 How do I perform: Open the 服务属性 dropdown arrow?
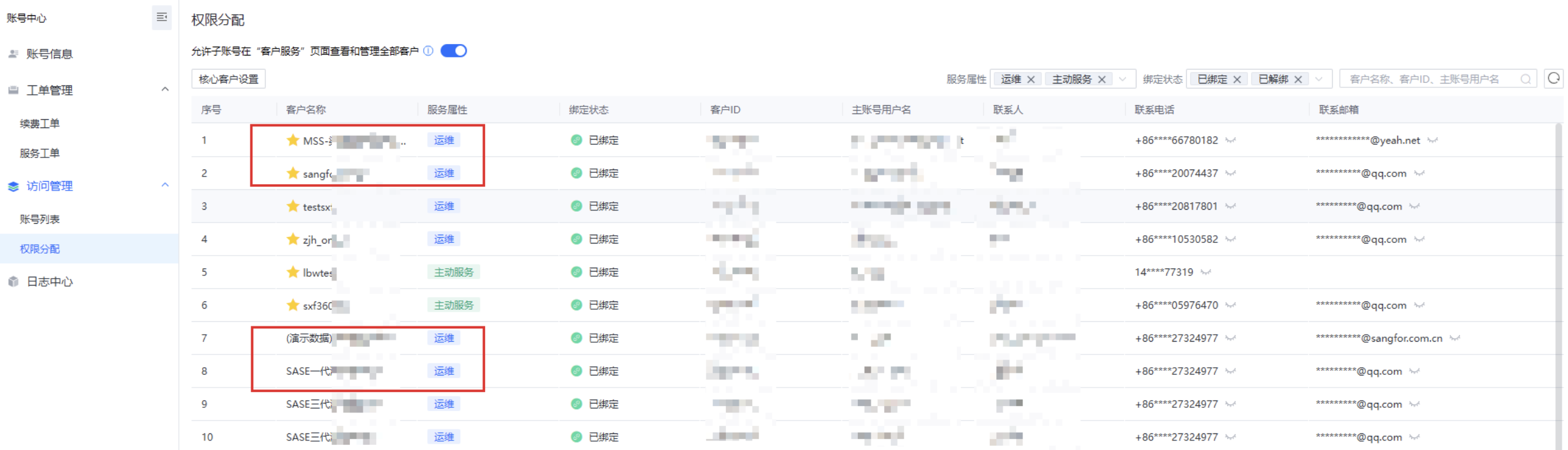click(1122, 79)
